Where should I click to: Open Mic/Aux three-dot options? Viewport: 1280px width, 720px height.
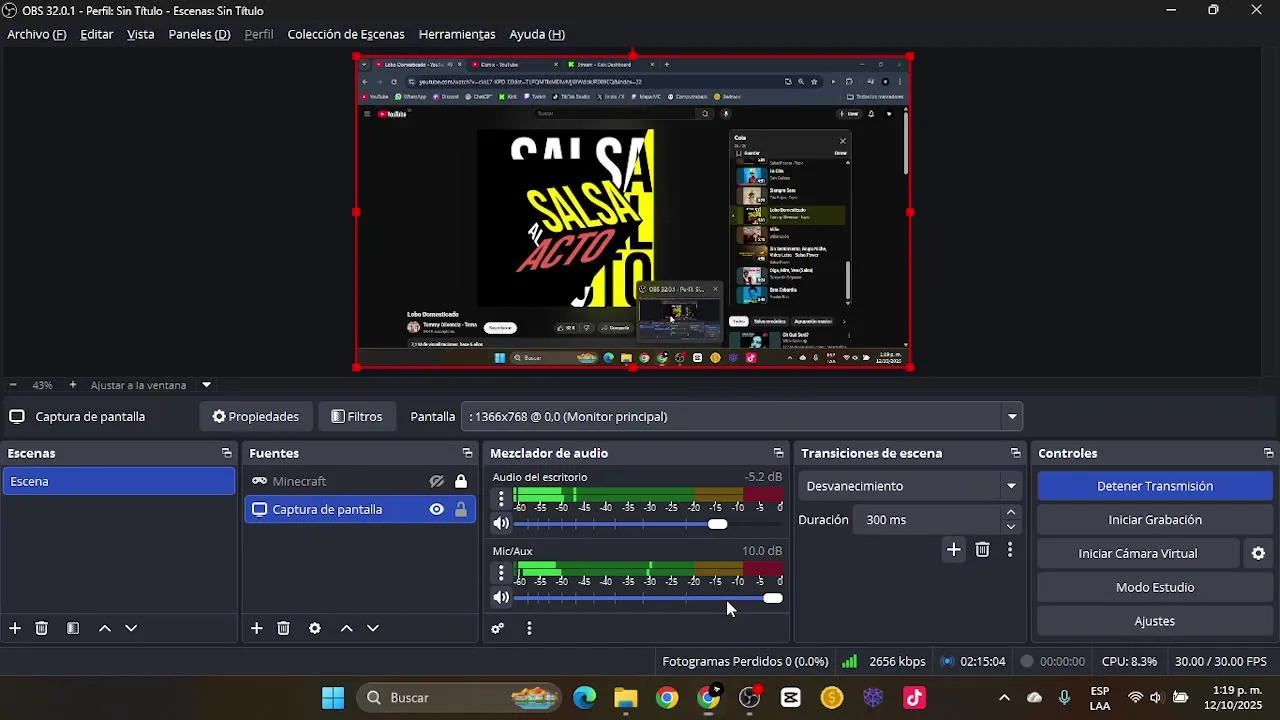501,572
